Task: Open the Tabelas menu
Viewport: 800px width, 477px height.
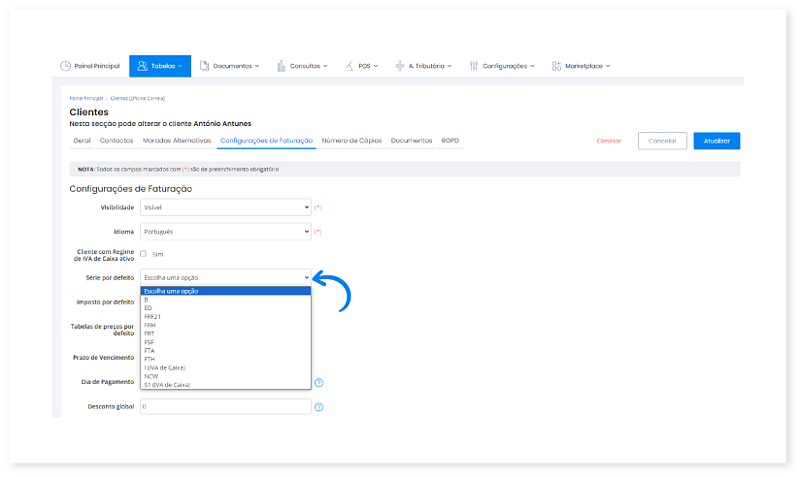Action: coord(159,66)
